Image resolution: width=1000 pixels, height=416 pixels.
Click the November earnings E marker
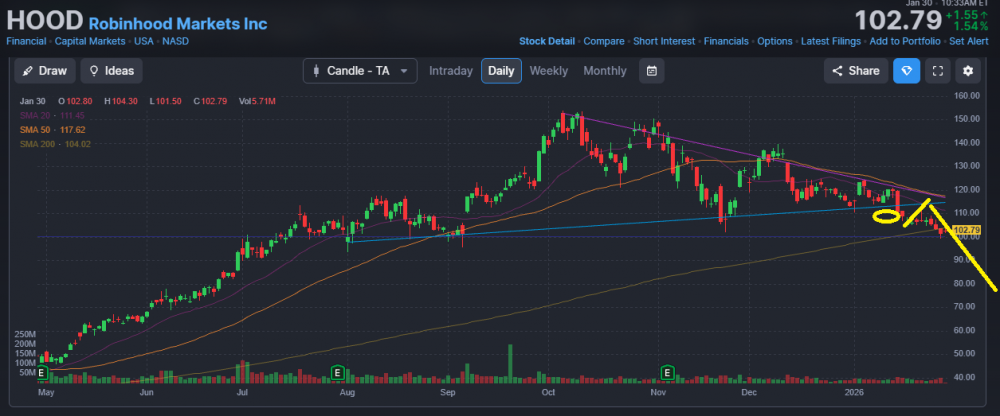[x=666, y=373]
